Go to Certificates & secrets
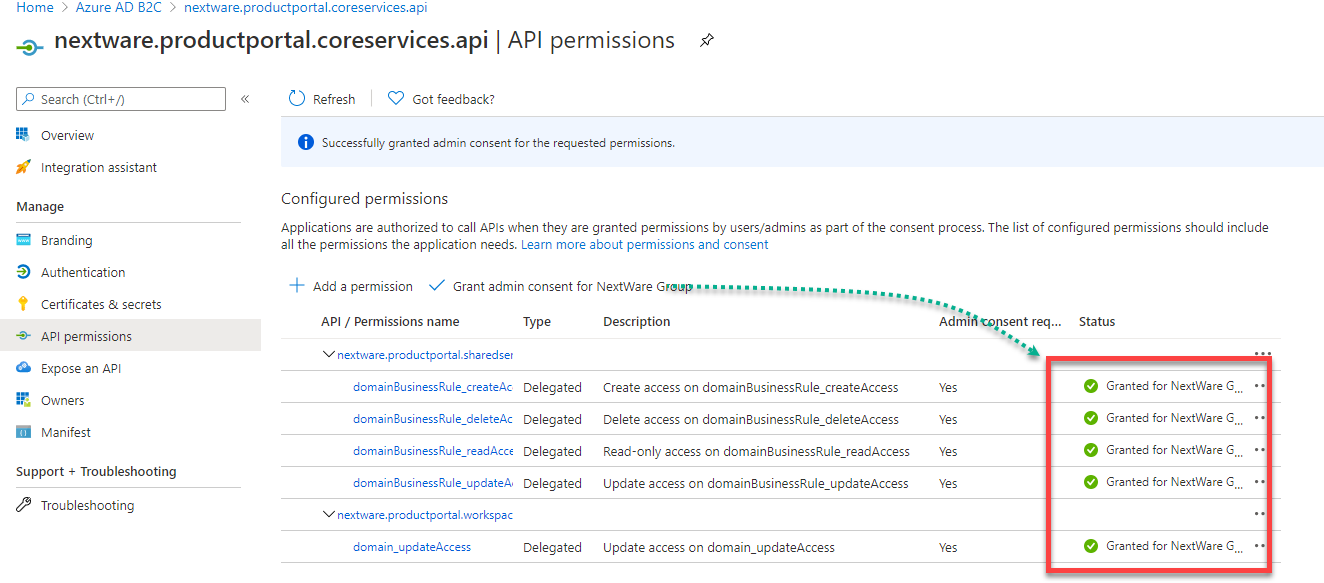 [100, 304]
